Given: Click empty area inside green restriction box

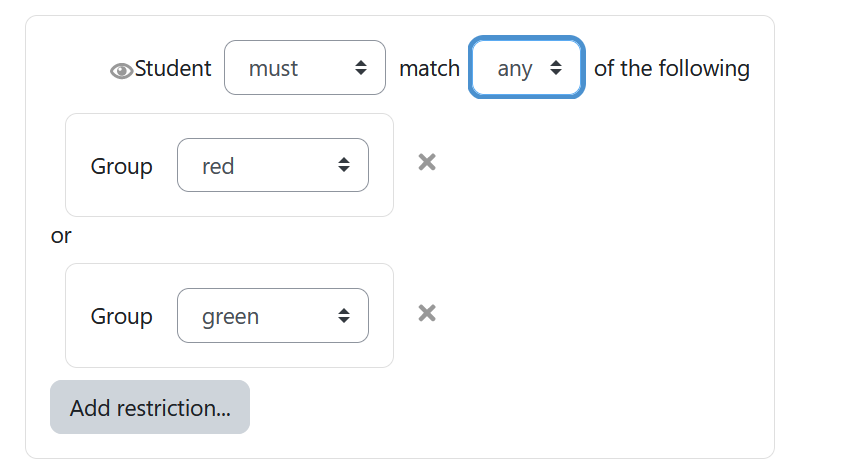Looking at the screenshot, I should click(x=230, y=355).
